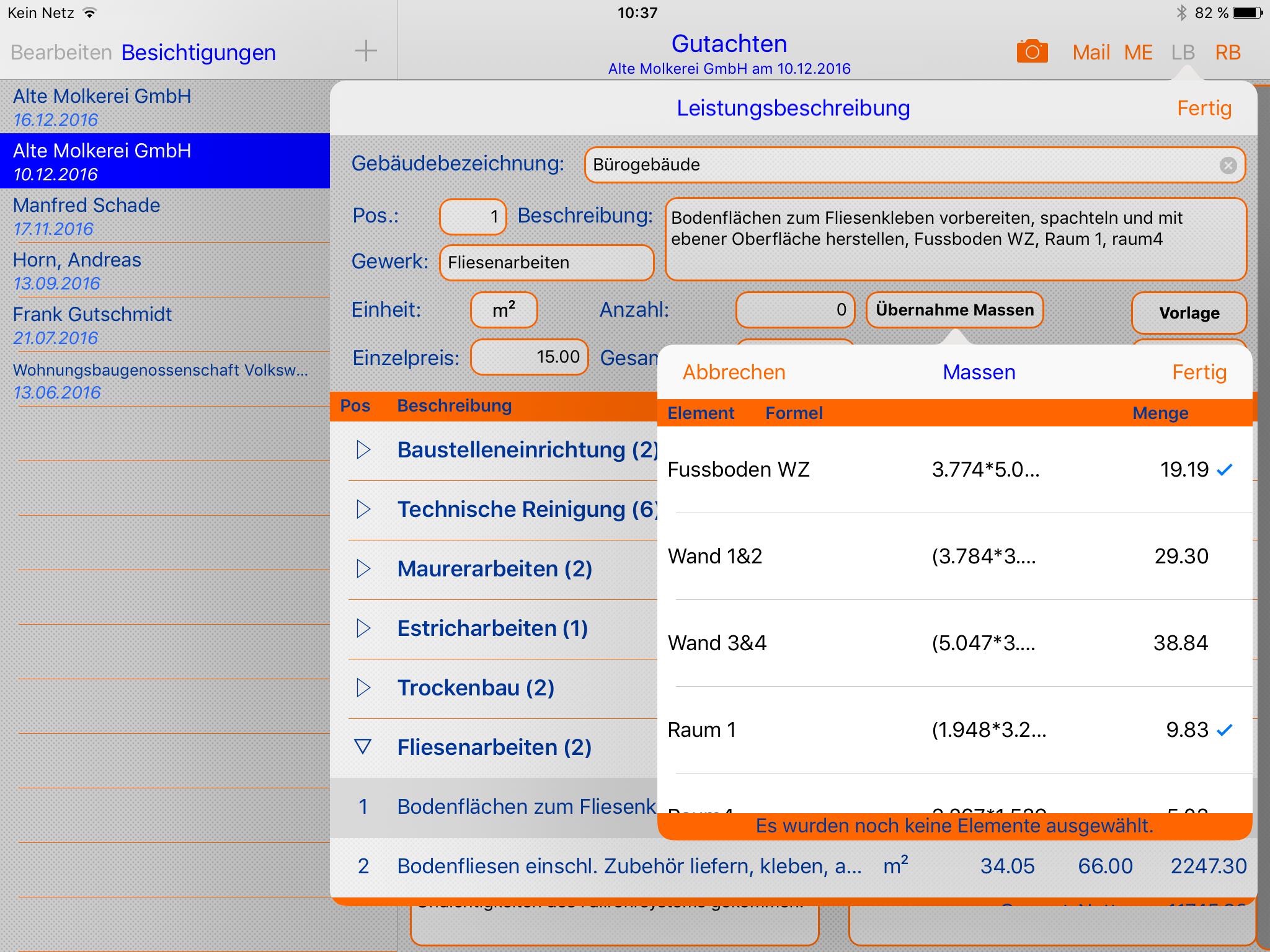Select Wohnungsbaugenossenschaft Volksw... entry

coord(165,379)
